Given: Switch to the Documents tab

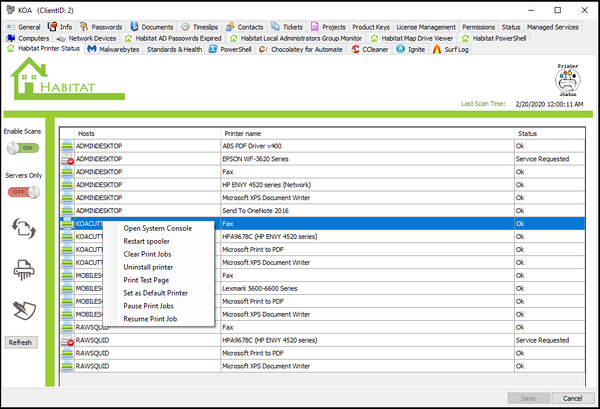Looking at the screenshot, I should point(152,27).
